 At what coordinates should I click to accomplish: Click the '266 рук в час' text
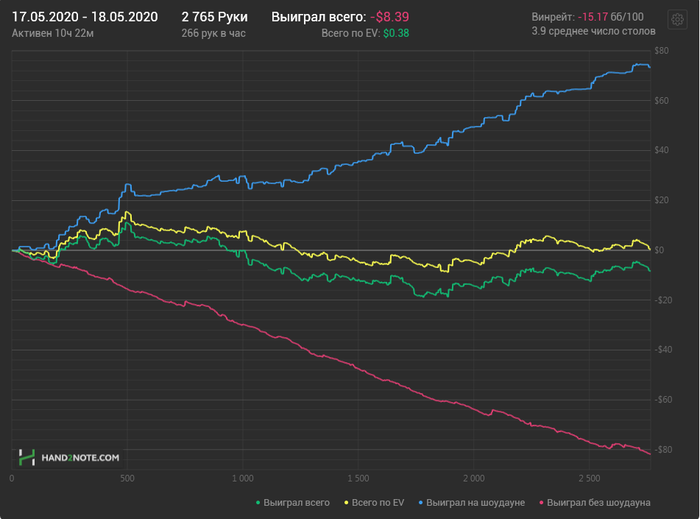[213, 33]
